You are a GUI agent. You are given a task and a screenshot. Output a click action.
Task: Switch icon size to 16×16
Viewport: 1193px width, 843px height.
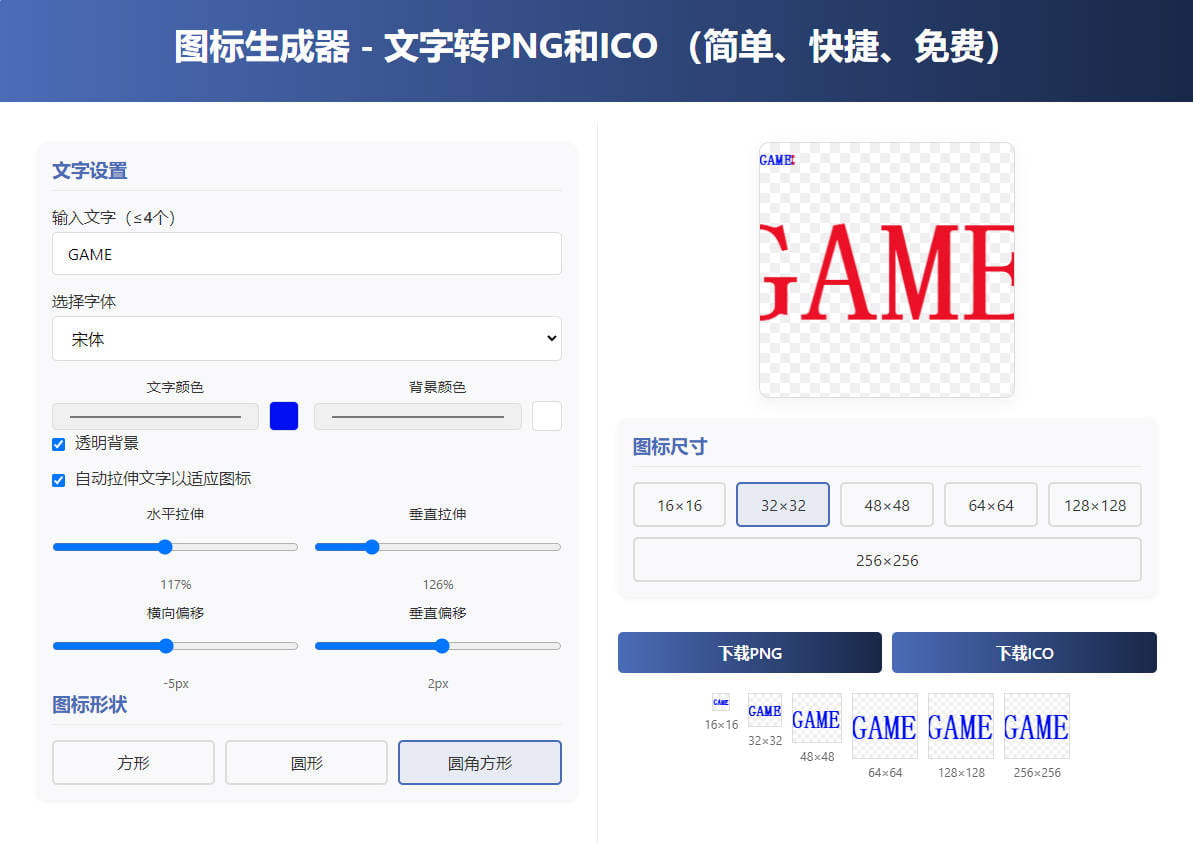[x=679, y=505]
